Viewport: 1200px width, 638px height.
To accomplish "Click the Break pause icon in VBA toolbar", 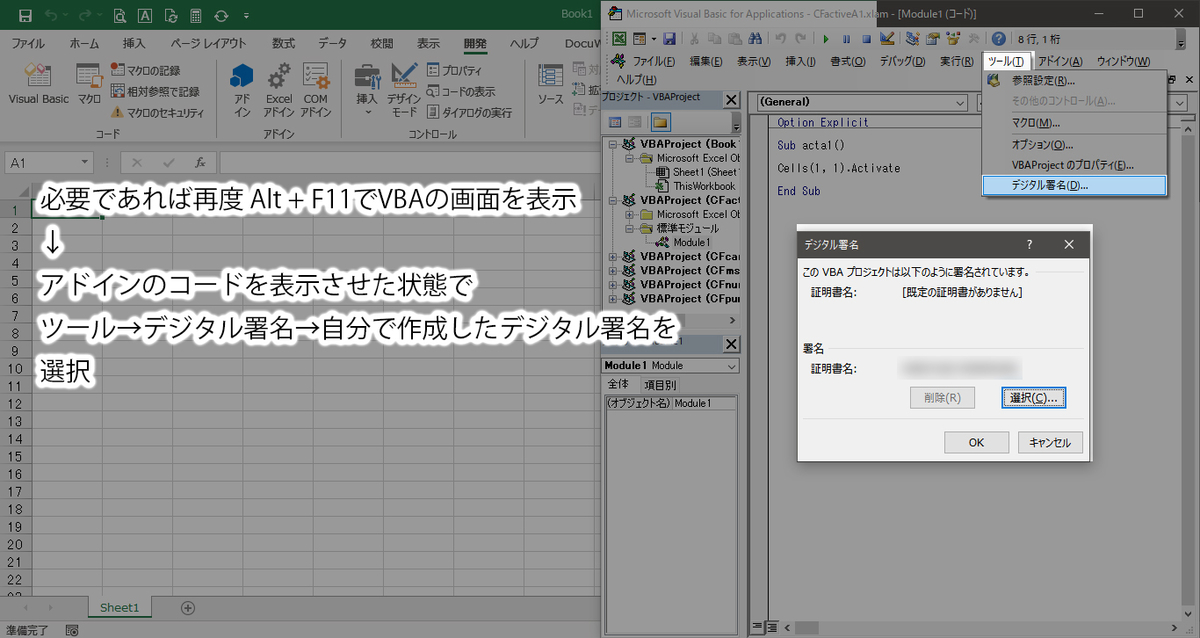I will (x=846, y=38).
